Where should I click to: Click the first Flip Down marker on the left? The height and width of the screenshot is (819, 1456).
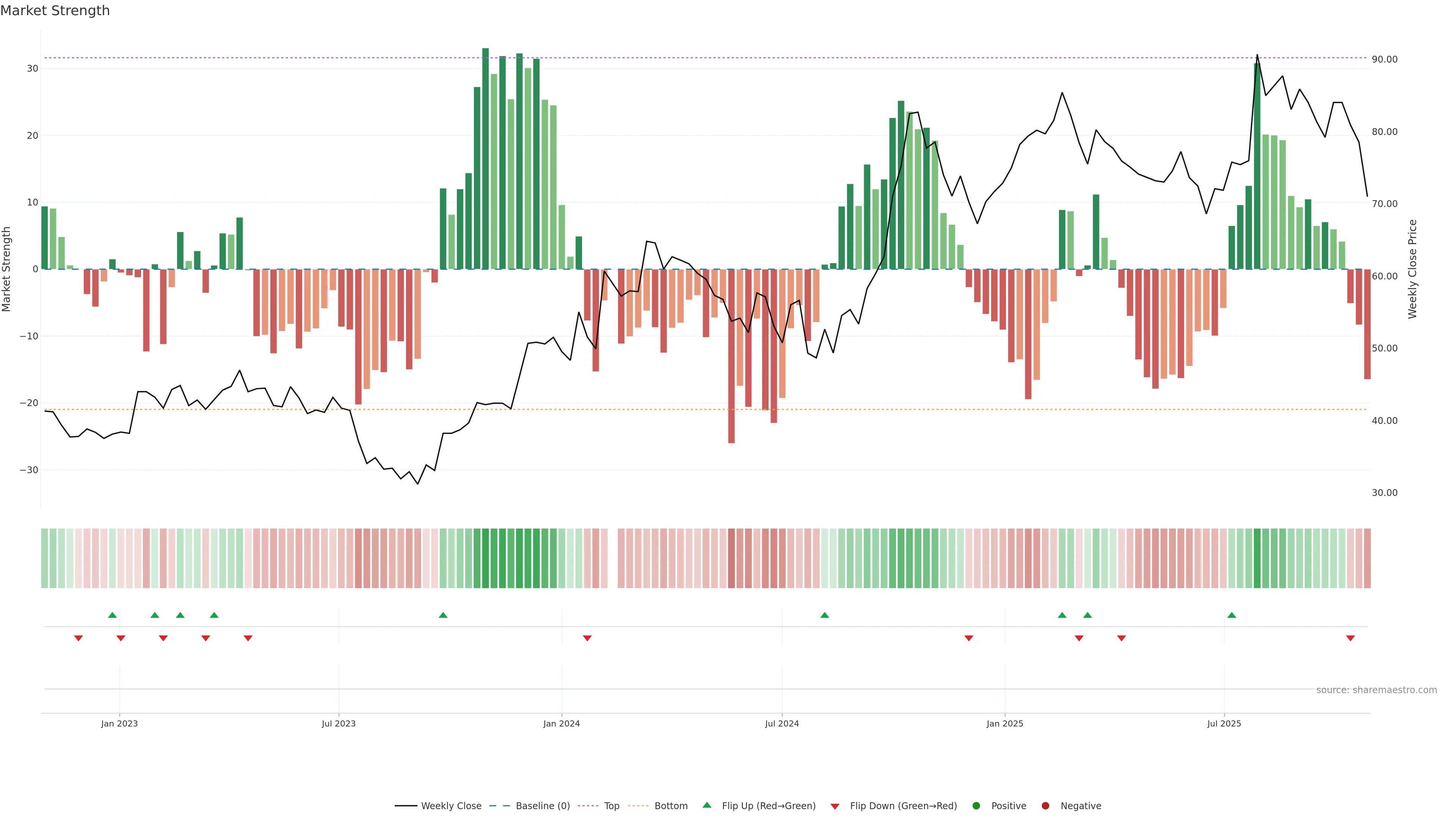click(x=78, y=638)
